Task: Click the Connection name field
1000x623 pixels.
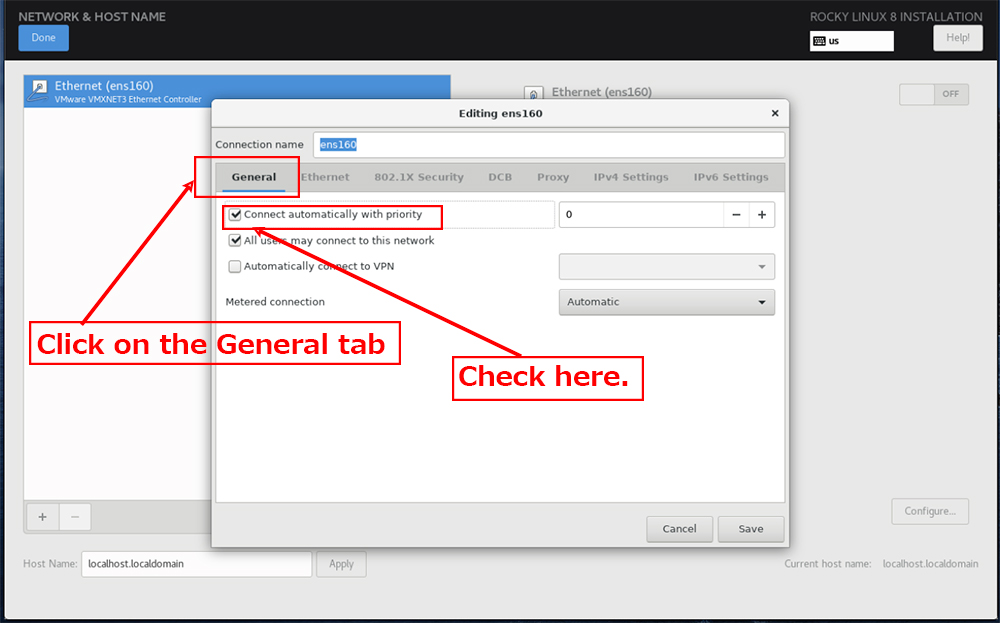Action: (x=548, y=145)
